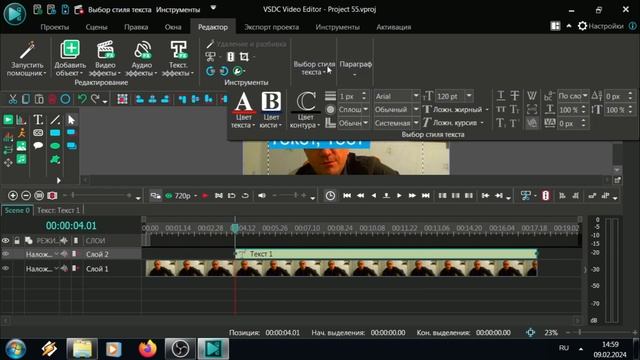Select the green Ellipse shape tool
640x360 pixels.
pyautogui.click(x=55, y=146)
